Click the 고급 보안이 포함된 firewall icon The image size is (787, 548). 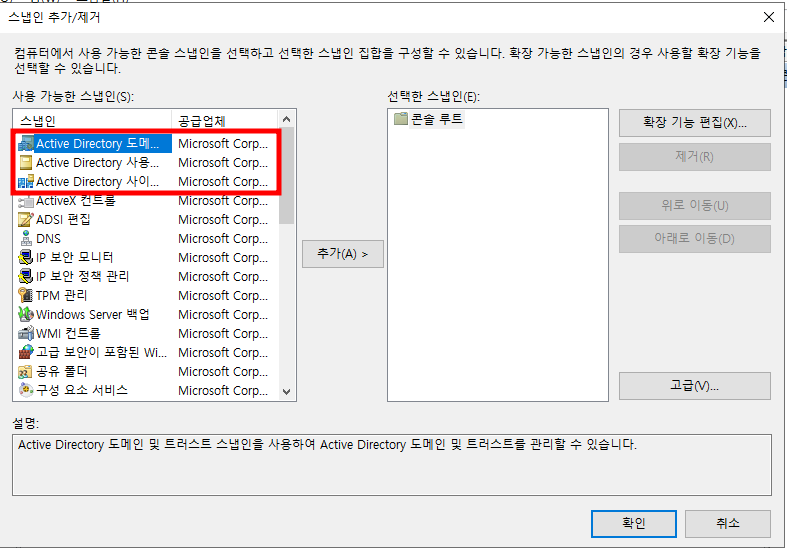[x=26, y=352]
